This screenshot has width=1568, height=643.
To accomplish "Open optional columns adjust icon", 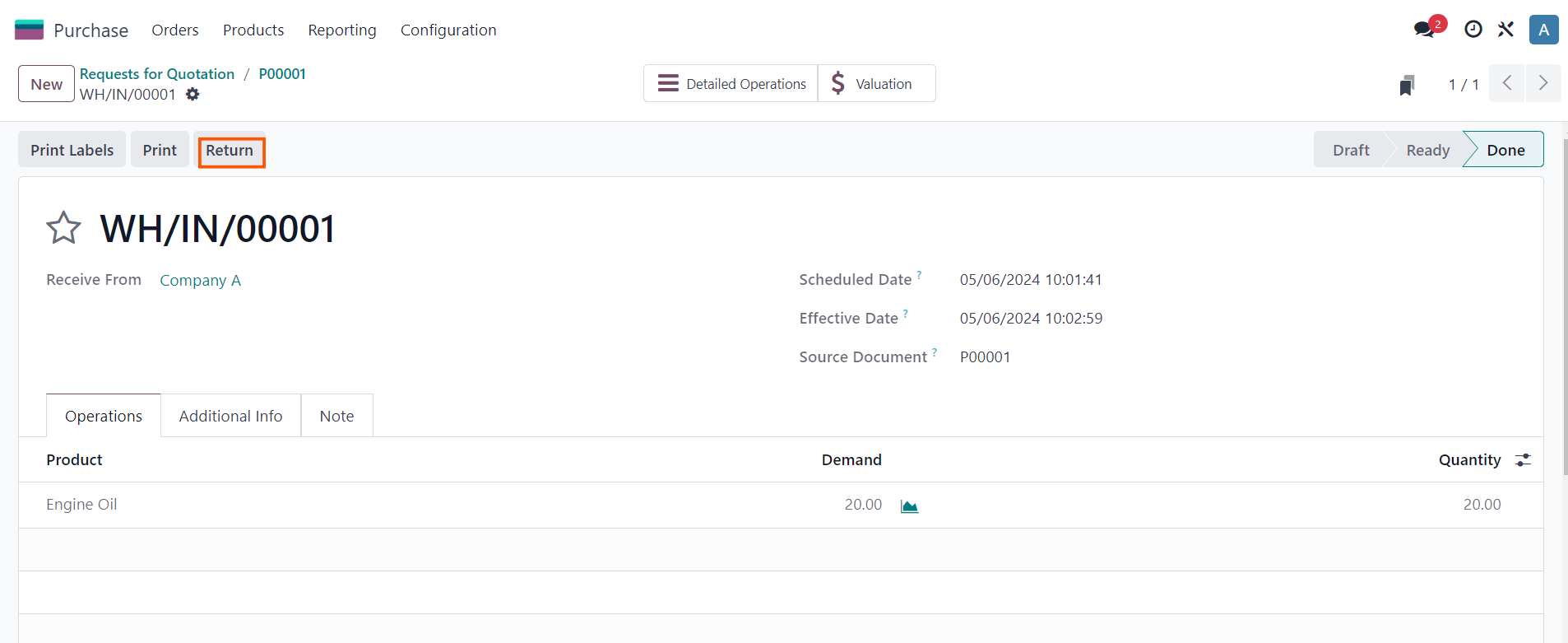I will click(1523, 460).
